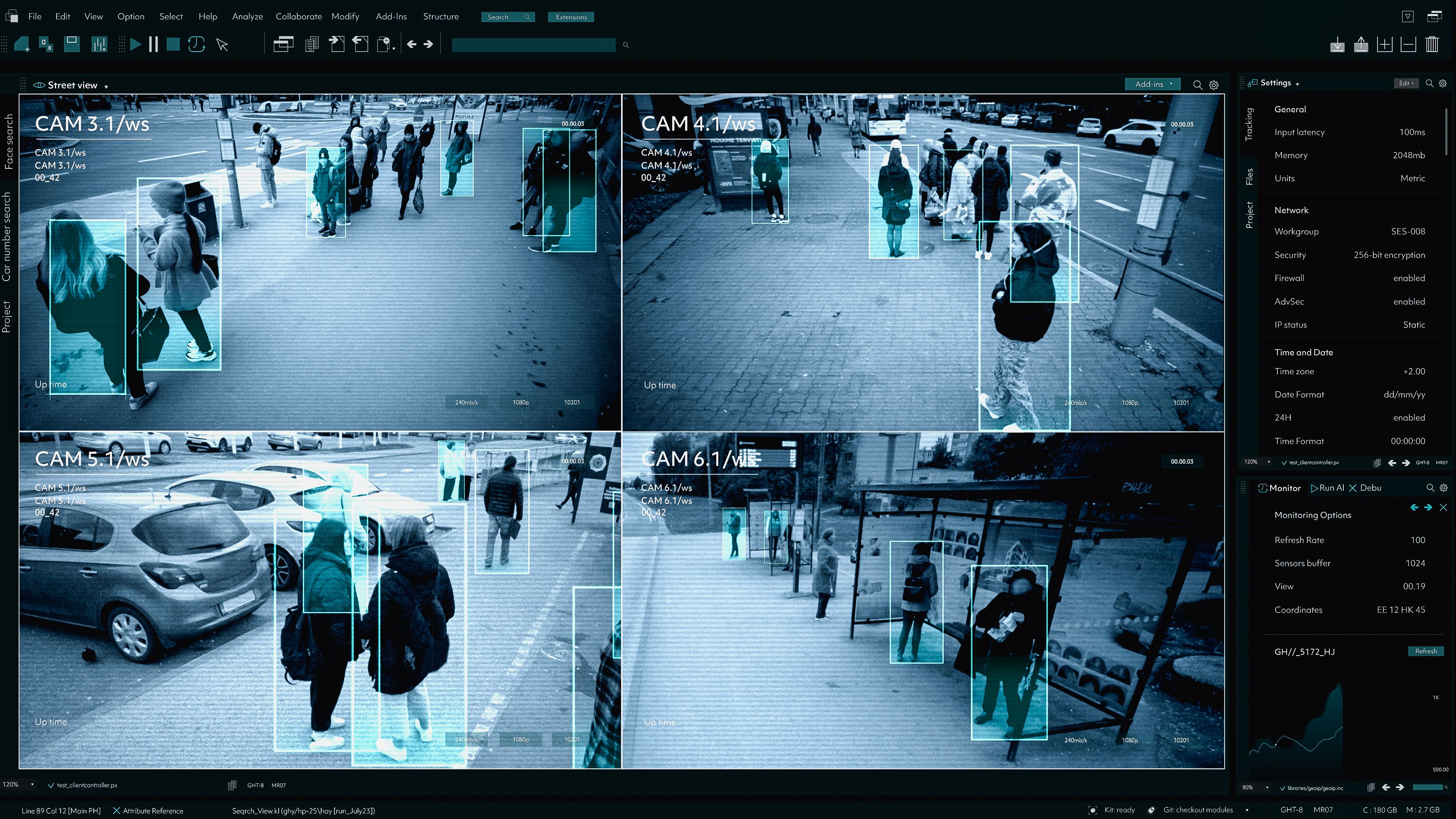Screen dimensions: 1456x819
Task: Activate the loop/history icon next to Stop
Action: click(x=196, y=44)
